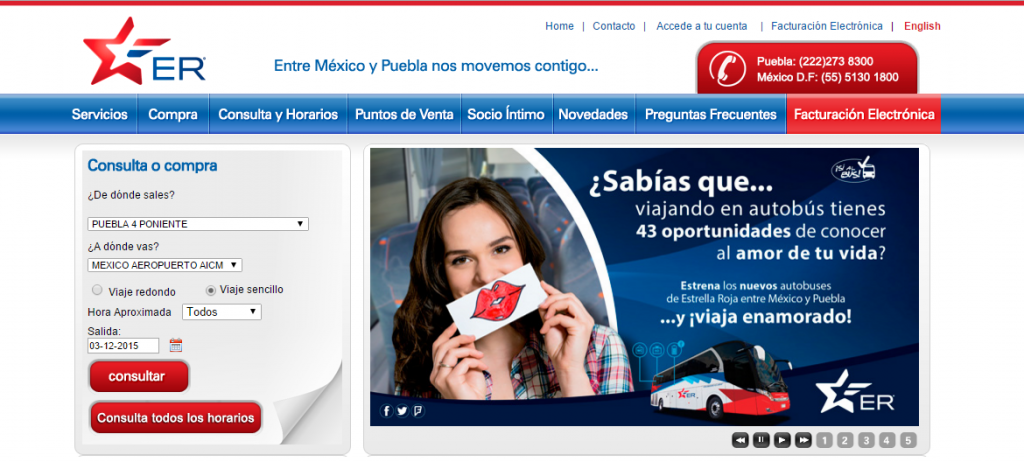Click the rewind slideshow control

[x=740, y=440]
